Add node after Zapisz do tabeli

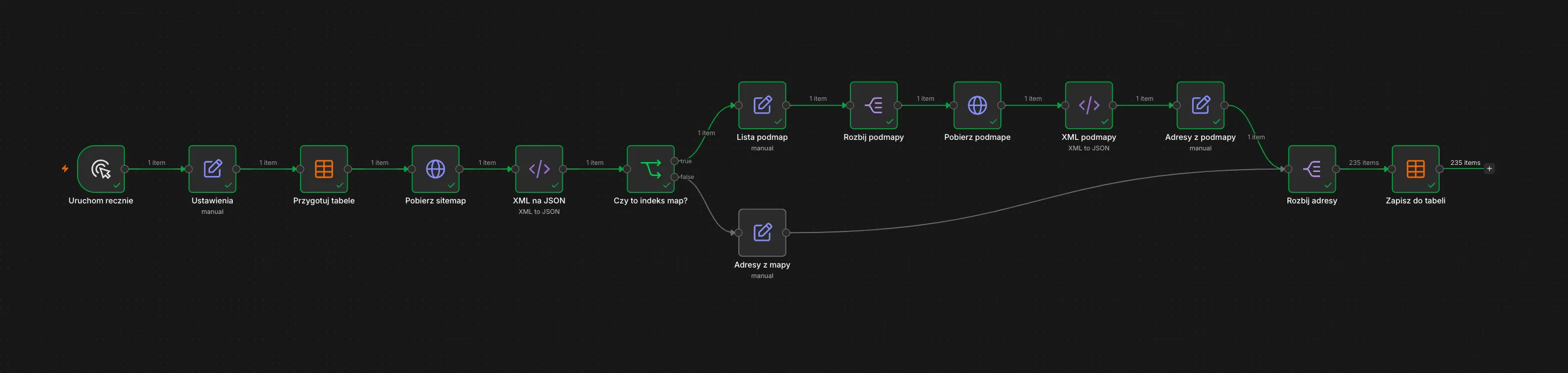point(1489,168)
